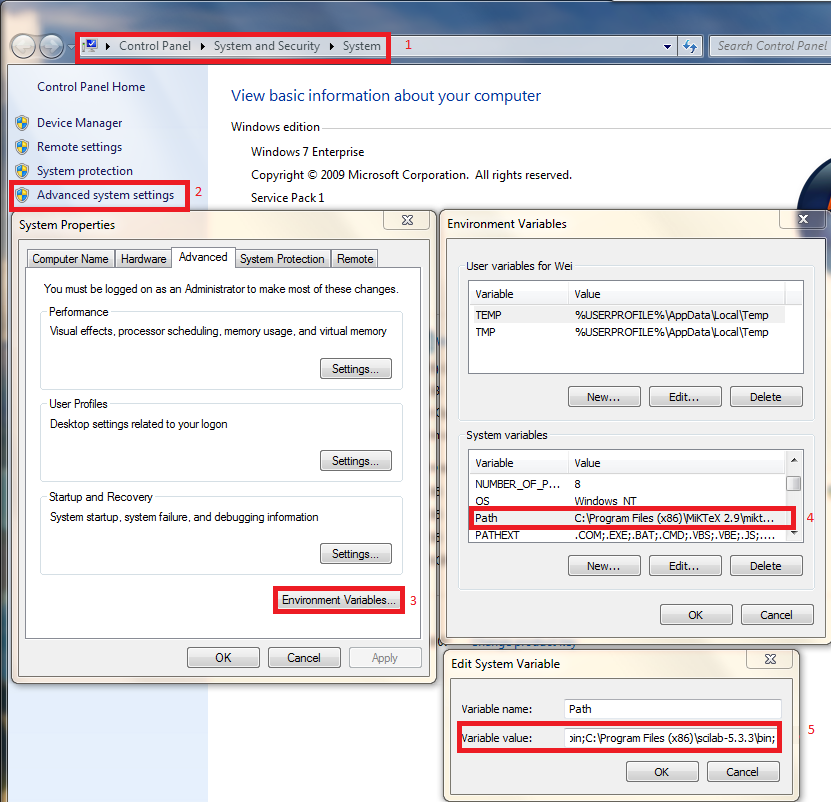Switch to the Hardware tab
831x803 pixels.
click(143, 259)
